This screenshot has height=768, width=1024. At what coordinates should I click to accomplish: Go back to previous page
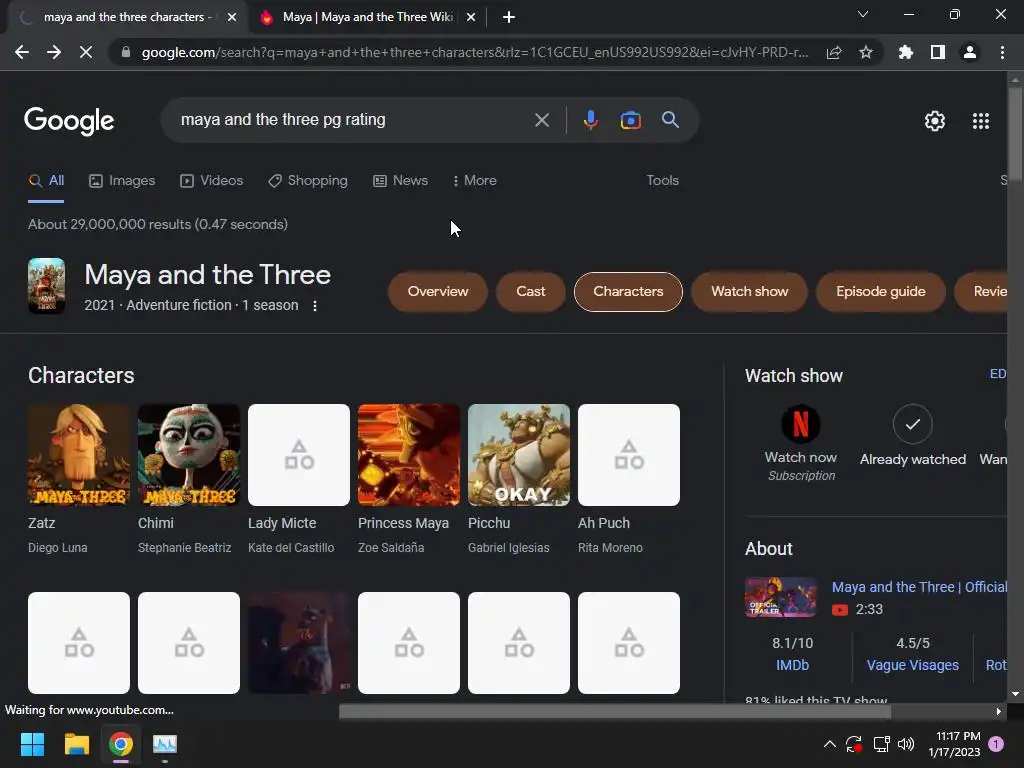(22, 52)
